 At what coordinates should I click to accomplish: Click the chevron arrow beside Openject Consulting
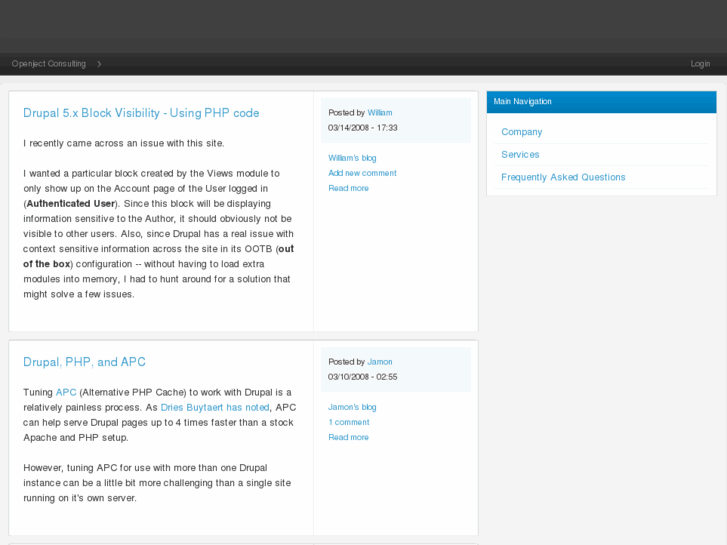tap(99, 64)
